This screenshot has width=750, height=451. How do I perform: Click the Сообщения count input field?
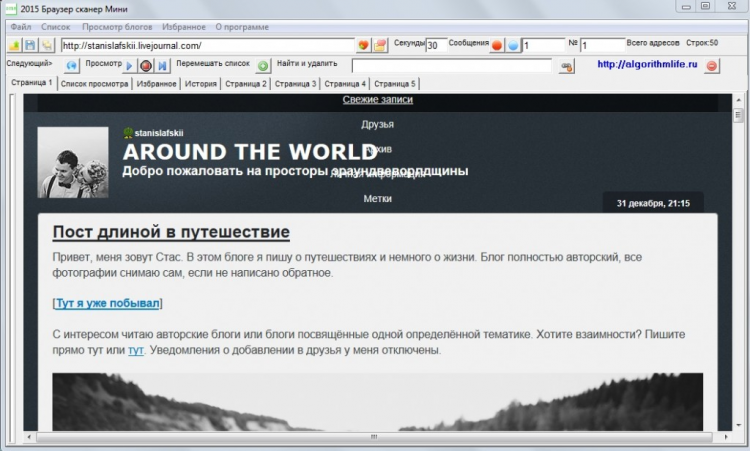[543, 45]
